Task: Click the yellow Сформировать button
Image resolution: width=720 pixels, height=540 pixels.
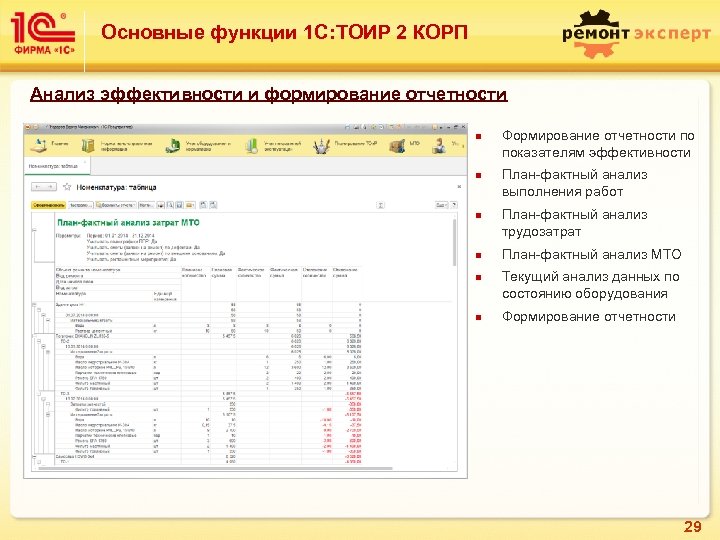Action: (x=49, y=205)
